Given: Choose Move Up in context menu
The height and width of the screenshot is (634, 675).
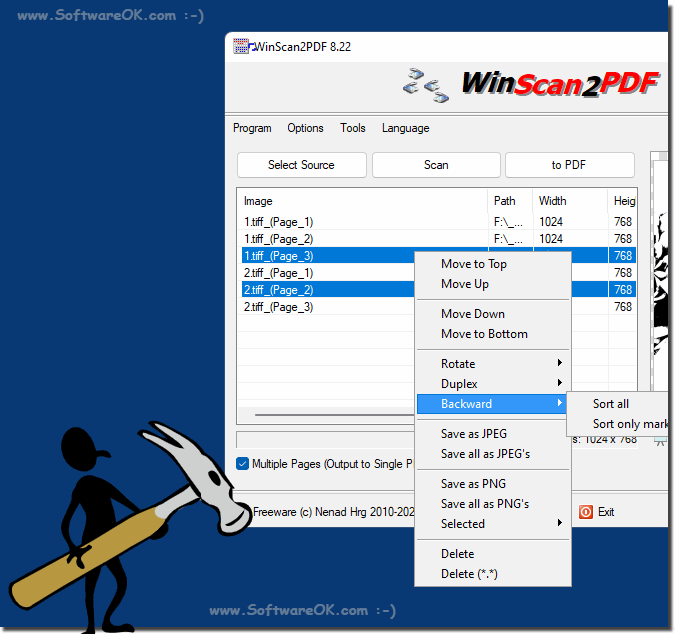Looking at the screenshot, I should (493, 284).
